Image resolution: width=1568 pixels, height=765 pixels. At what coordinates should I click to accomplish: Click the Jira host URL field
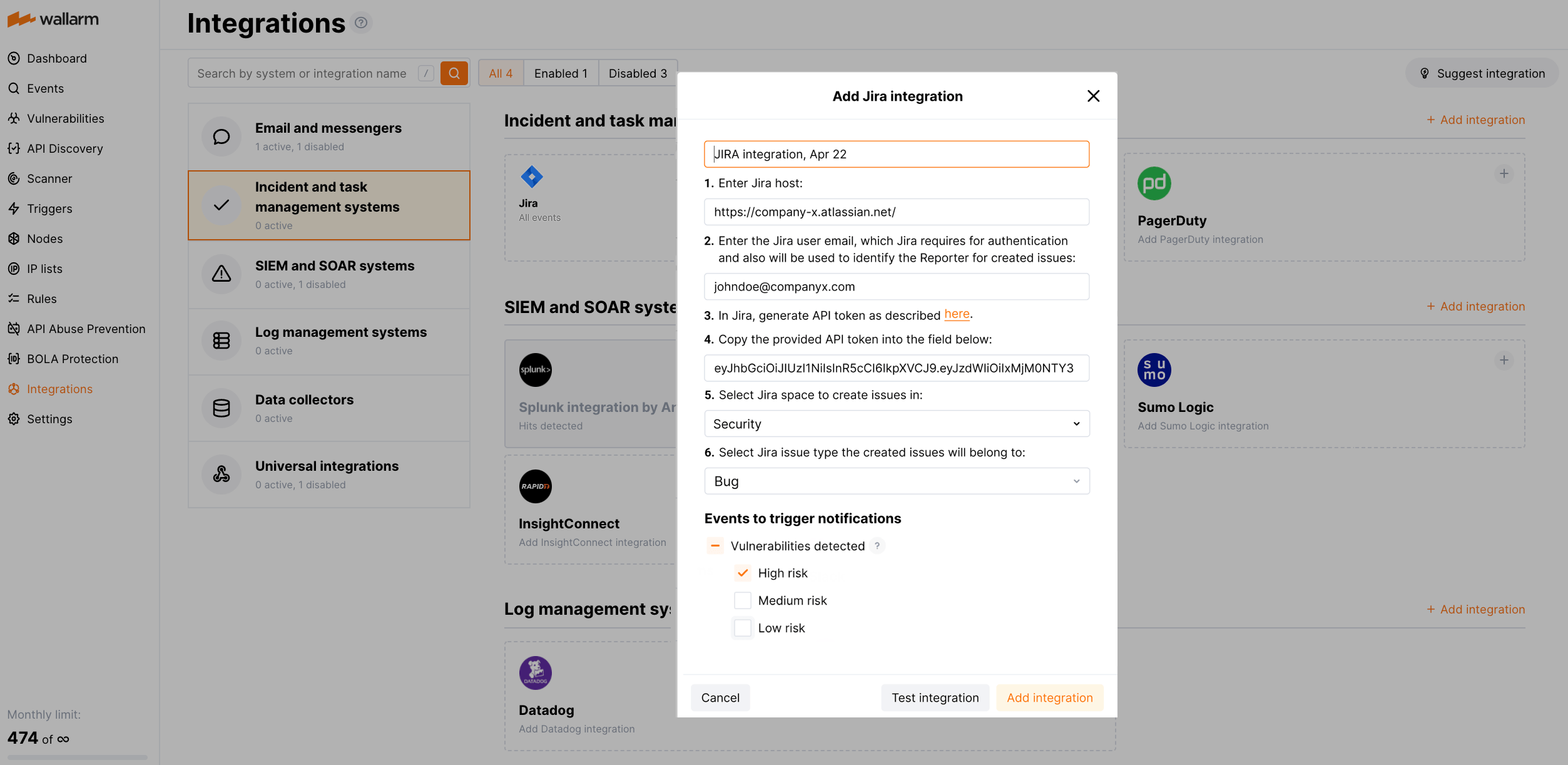[x=896, y=212]
